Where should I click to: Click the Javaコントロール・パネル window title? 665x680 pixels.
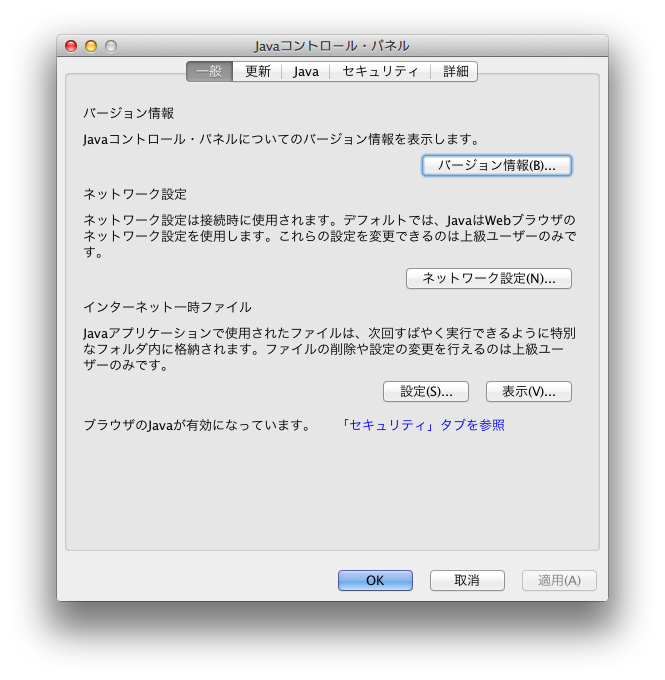click(x=332, y=46)
